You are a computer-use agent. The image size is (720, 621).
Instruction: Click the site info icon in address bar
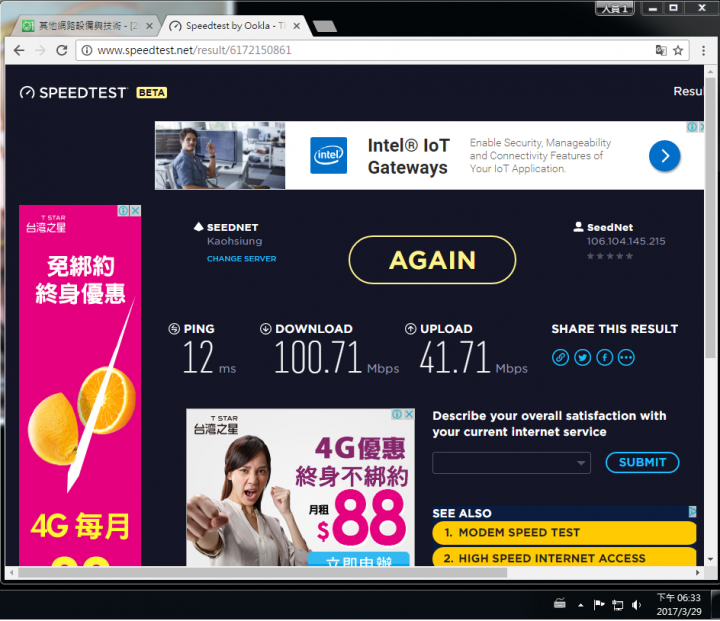87,50
